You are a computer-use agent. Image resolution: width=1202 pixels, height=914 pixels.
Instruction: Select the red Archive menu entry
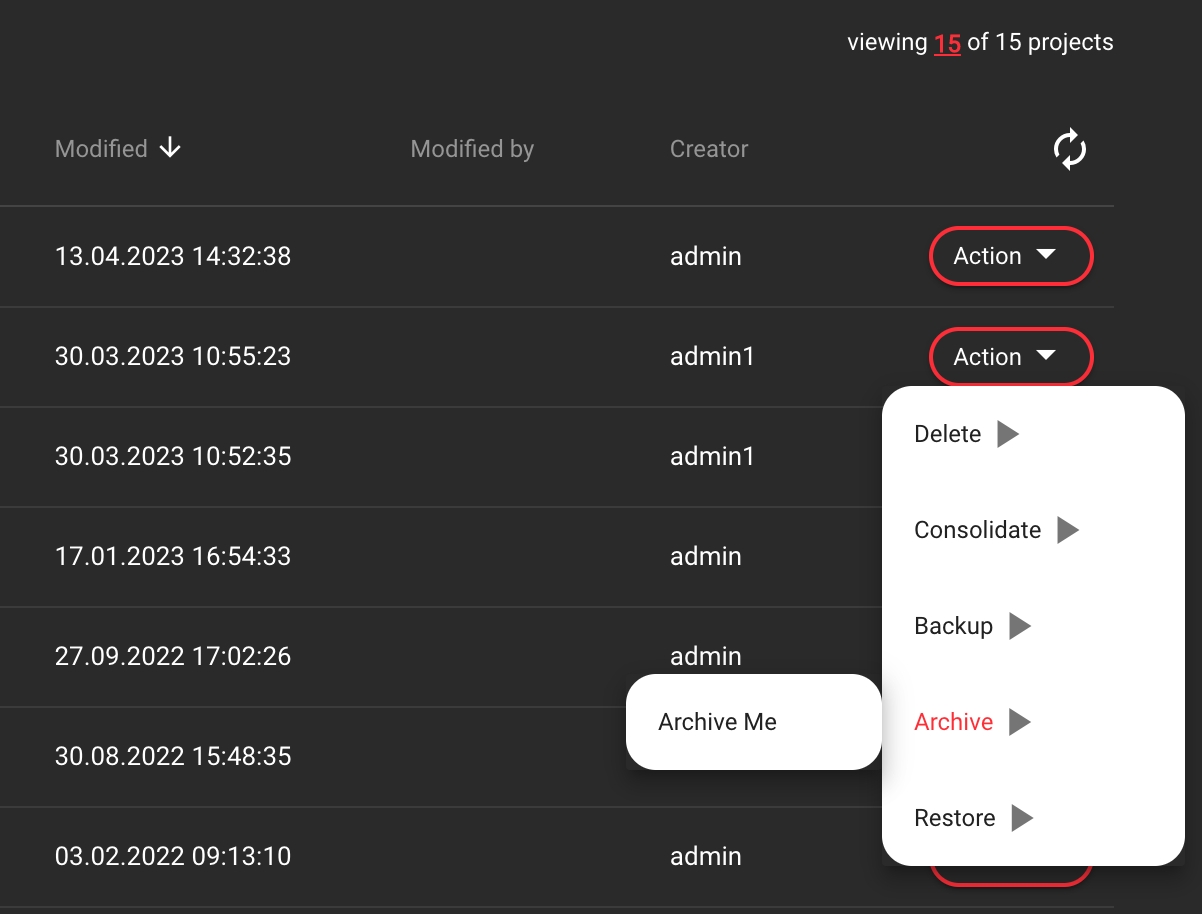953,722
